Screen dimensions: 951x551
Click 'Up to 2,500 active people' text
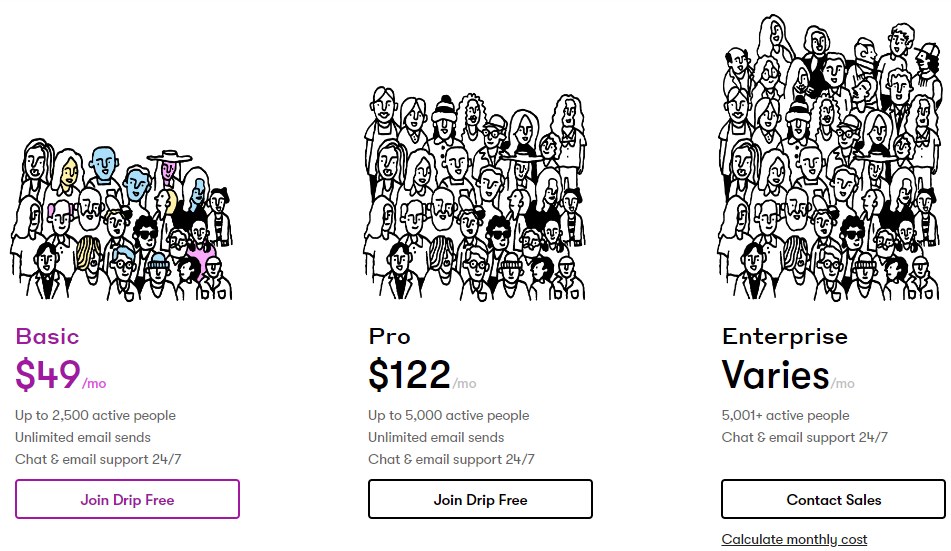pyautogui.click(x=95, y=415)
